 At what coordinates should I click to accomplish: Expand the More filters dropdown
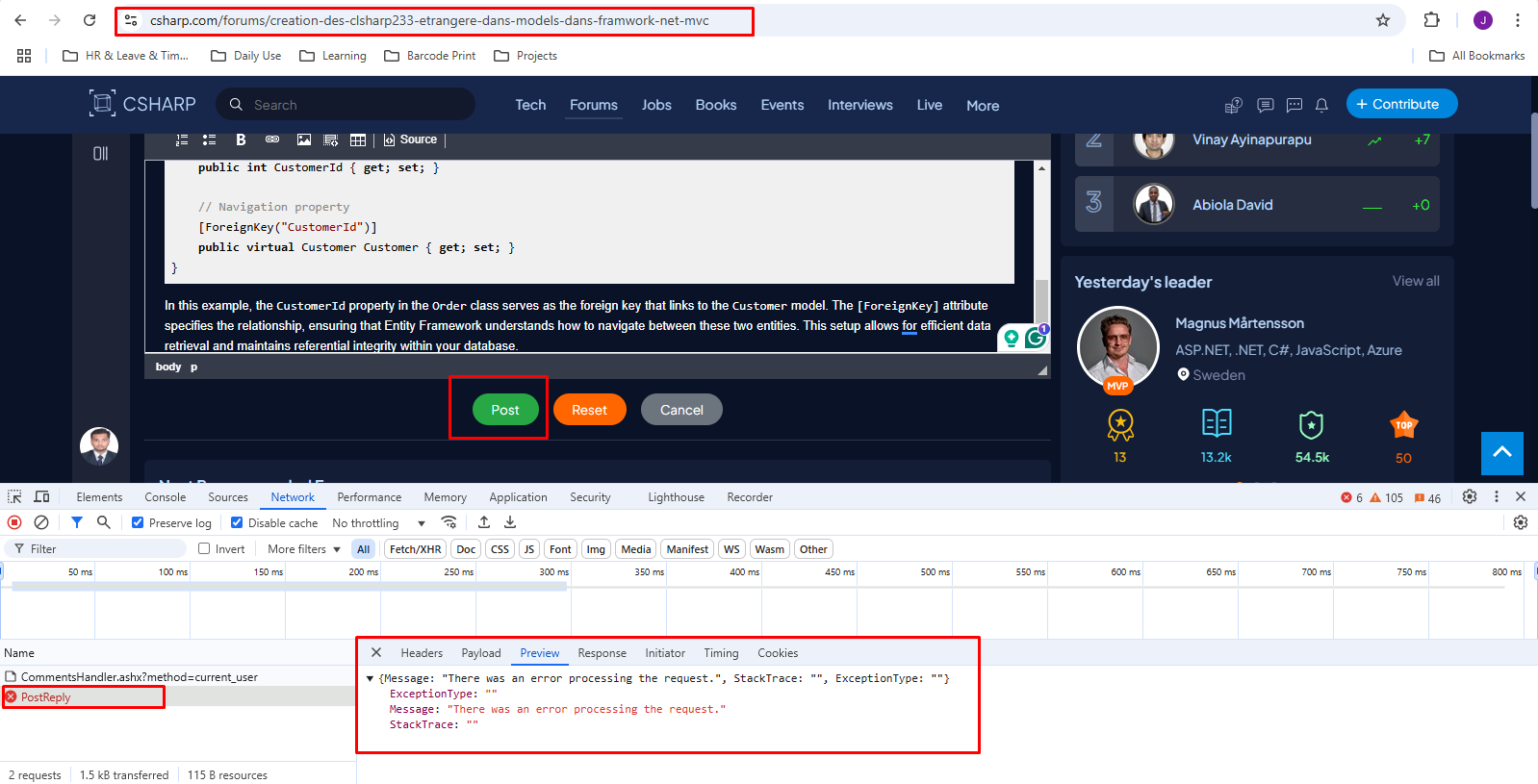303,549
